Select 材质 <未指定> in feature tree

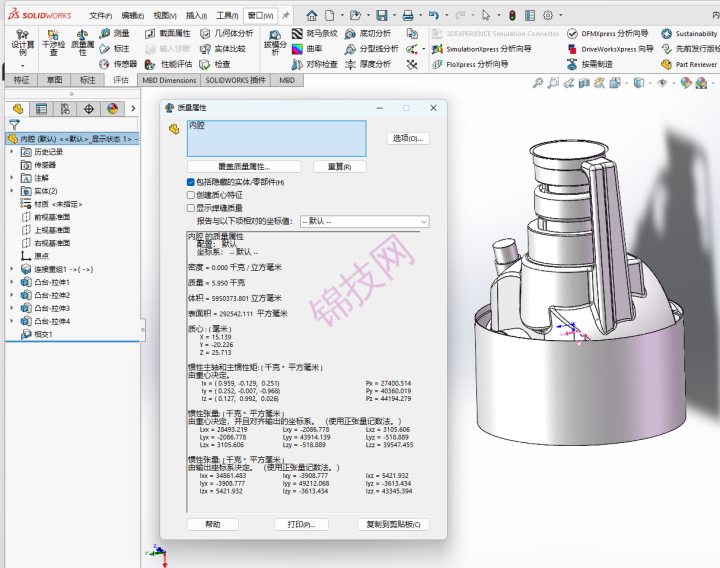51,204
